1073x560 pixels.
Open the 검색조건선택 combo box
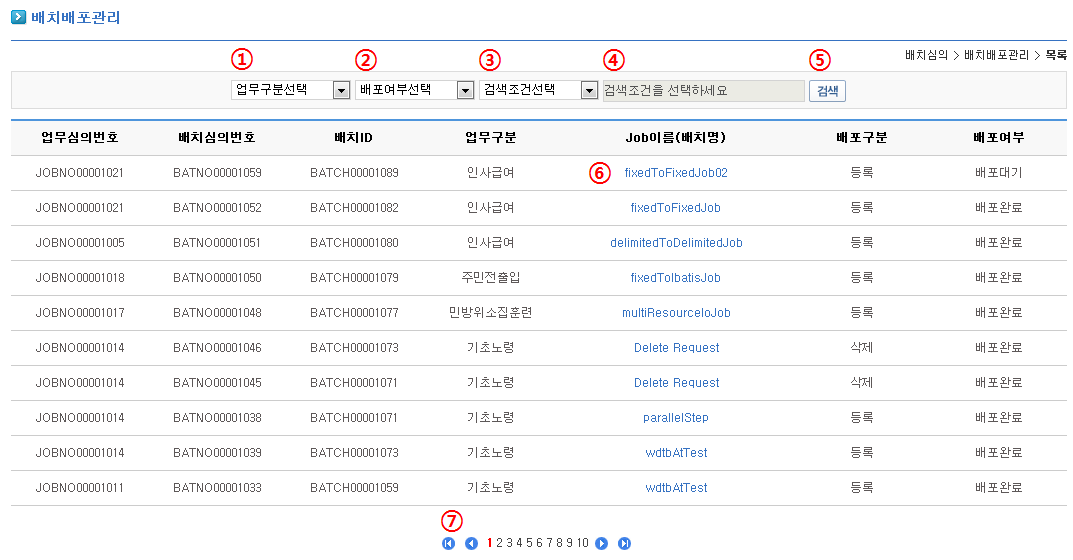coord(589,90)
